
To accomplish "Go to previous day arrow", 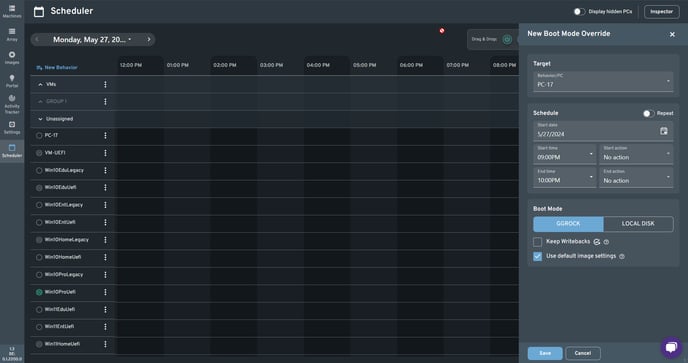I will coord(37,40).
